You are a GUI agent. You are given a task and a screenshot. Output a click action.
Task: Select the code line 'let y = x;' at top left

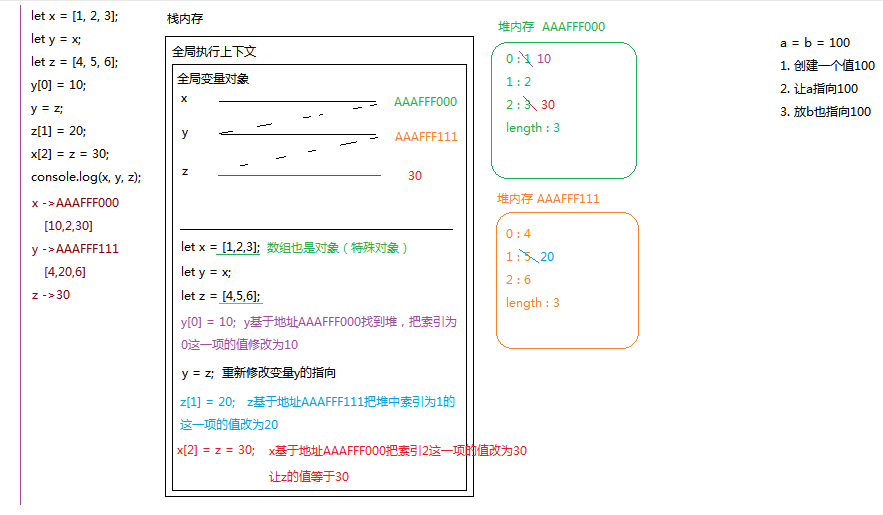coord(56,39)
